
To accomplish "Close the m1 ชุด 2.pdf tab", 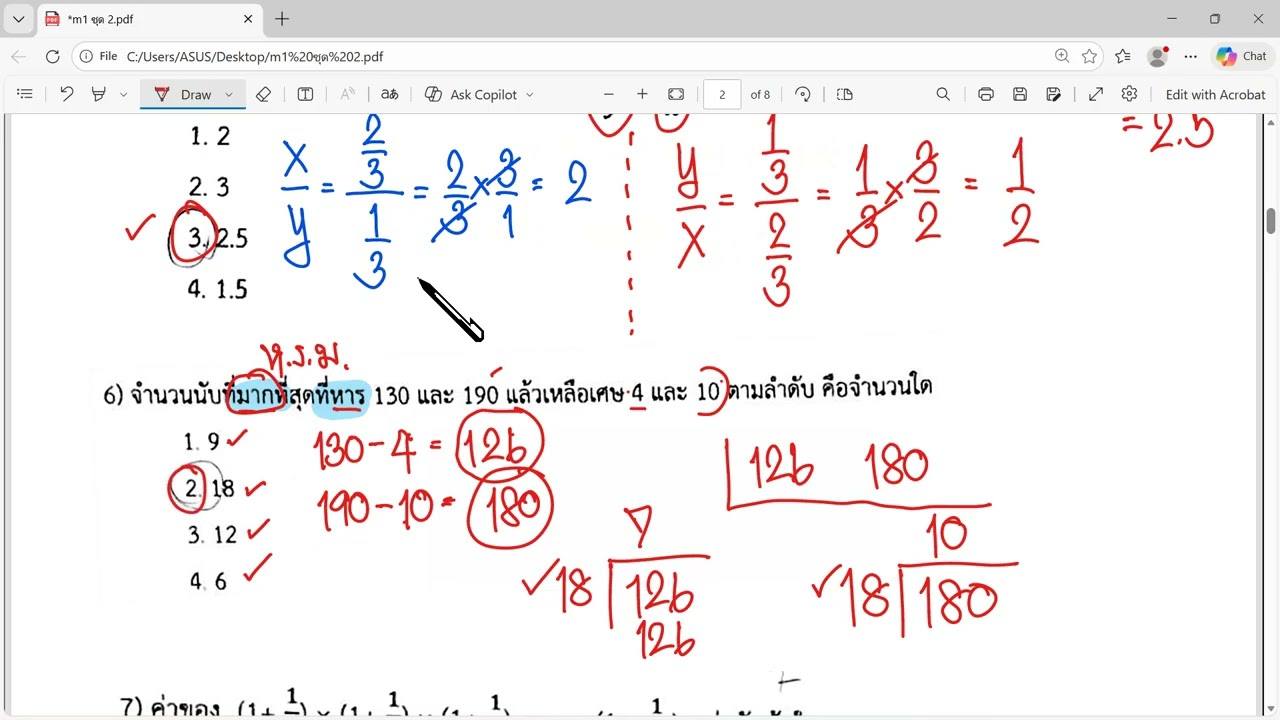I will click(248, 19).
